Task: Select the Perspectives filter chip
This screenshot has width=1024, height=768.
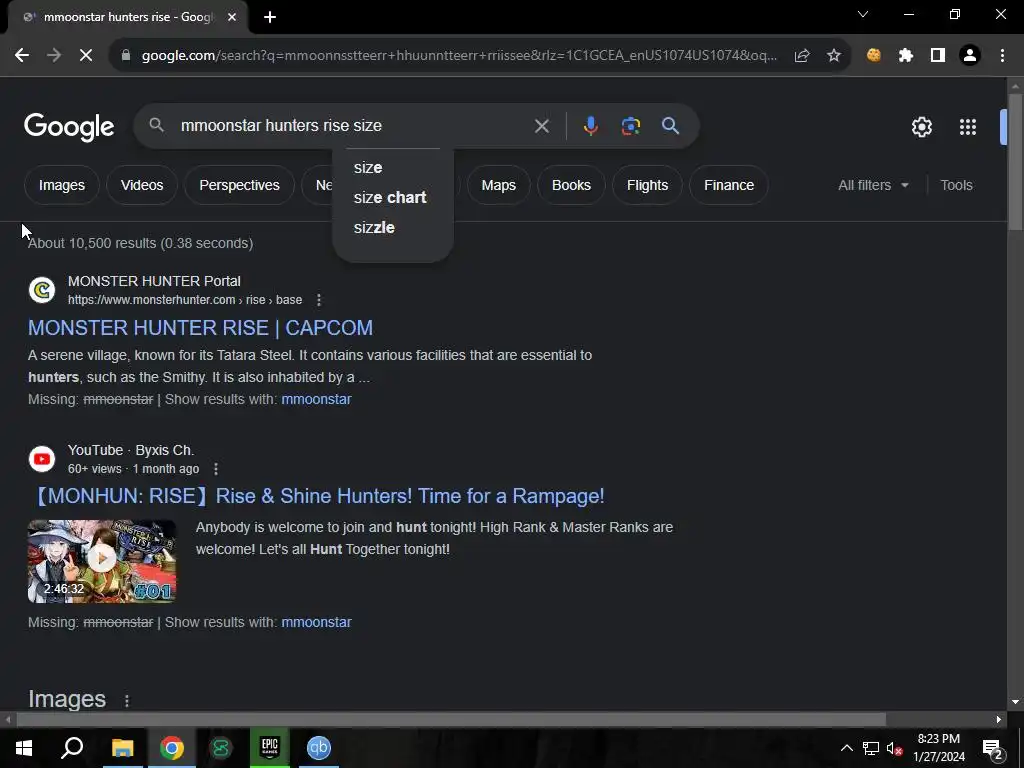Action: 239,185
